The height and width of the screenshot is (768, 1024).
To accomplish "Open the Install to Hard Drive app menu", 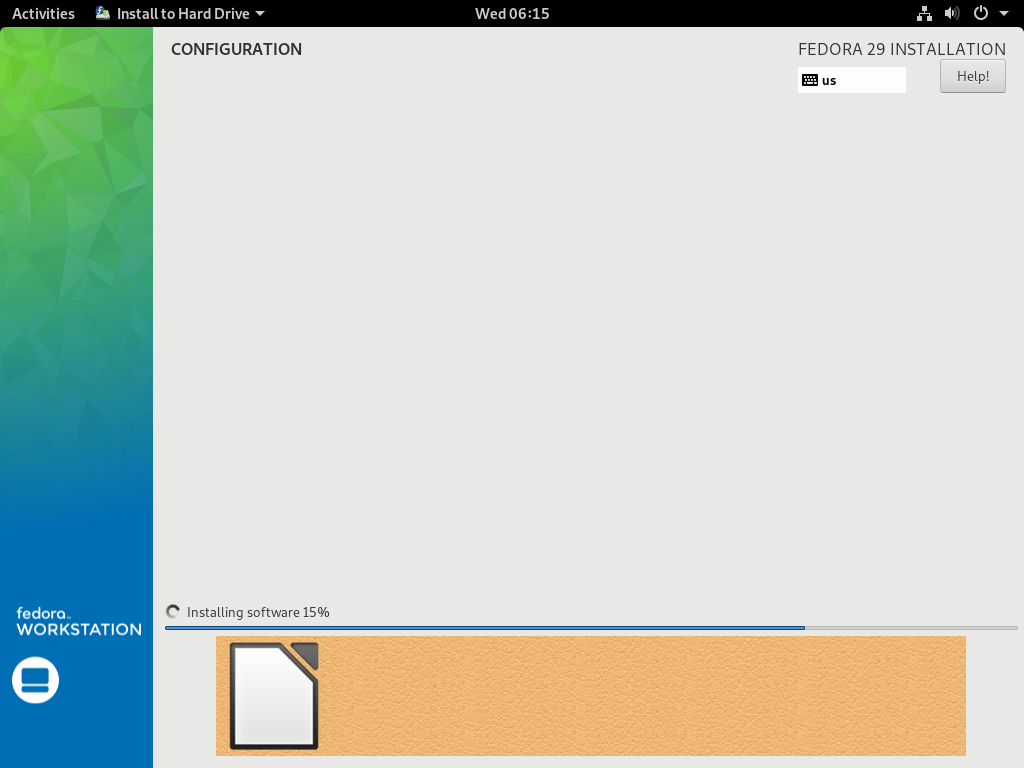I will point(180,13).
